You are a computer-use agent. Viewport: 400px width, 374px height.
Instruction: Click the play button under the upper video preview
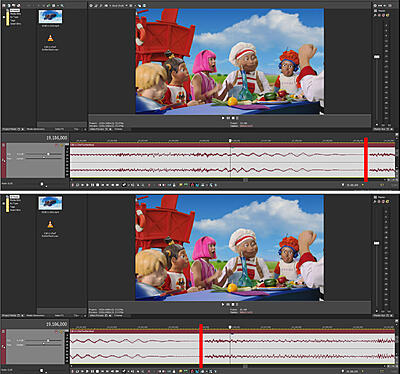pyautogui.click(x=223, y=118)
